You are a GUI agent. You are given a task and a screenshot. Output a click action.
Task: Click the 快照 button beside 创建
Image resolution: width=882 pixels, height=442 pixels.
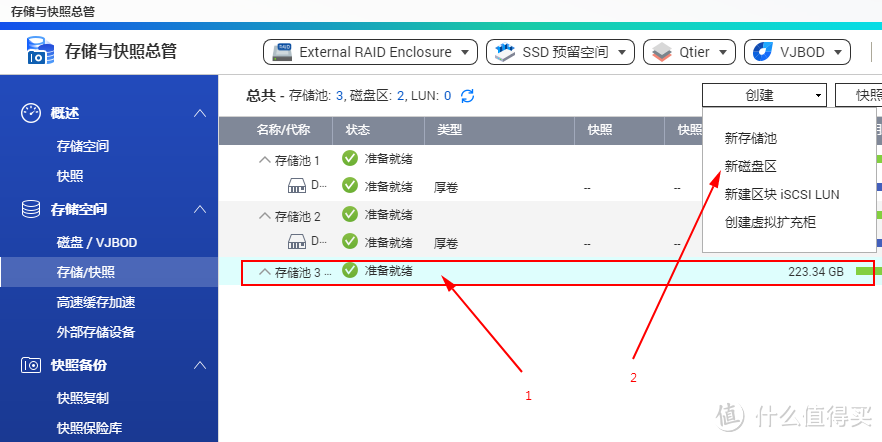pyautogui.click(x=859, y=96)
